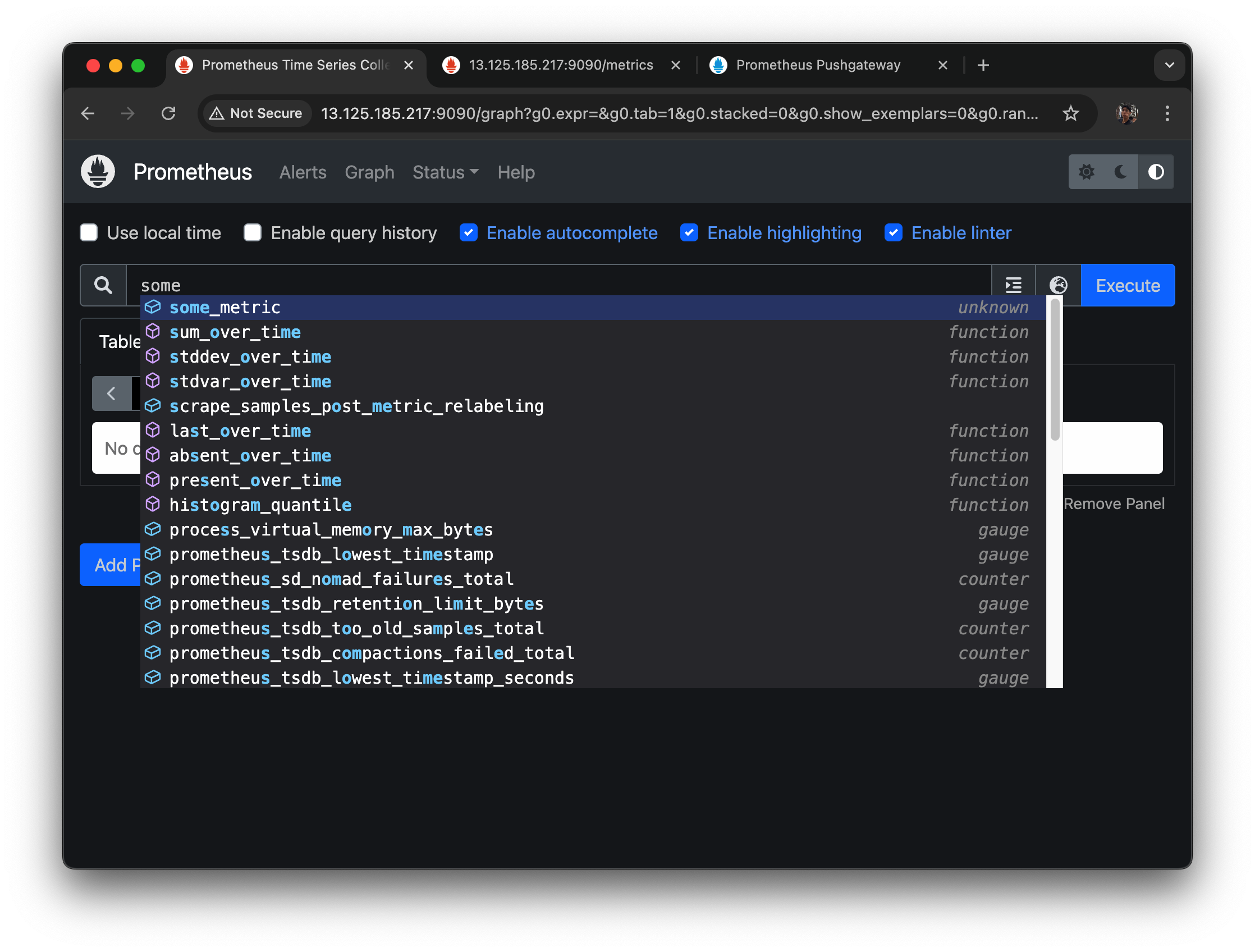Viewport: 1255px width, 952px height.
Task: Disable the Enable linter checkbox
Action: [x=893, y=232]
